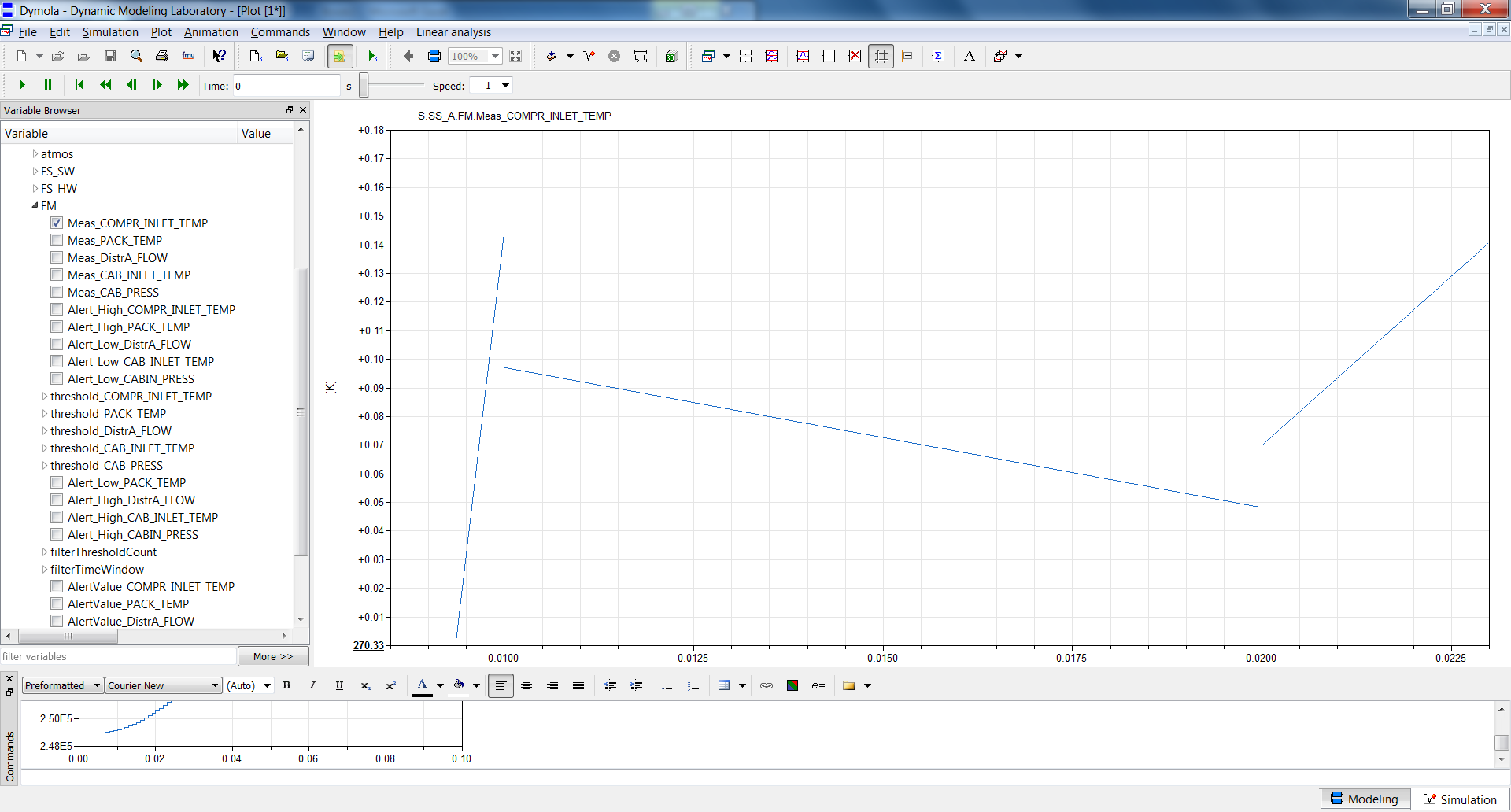Uncheck the Meas_COMPR_INLET_TEMP variable
Screen dimensions: 1511x812
(x=57, y=223)
